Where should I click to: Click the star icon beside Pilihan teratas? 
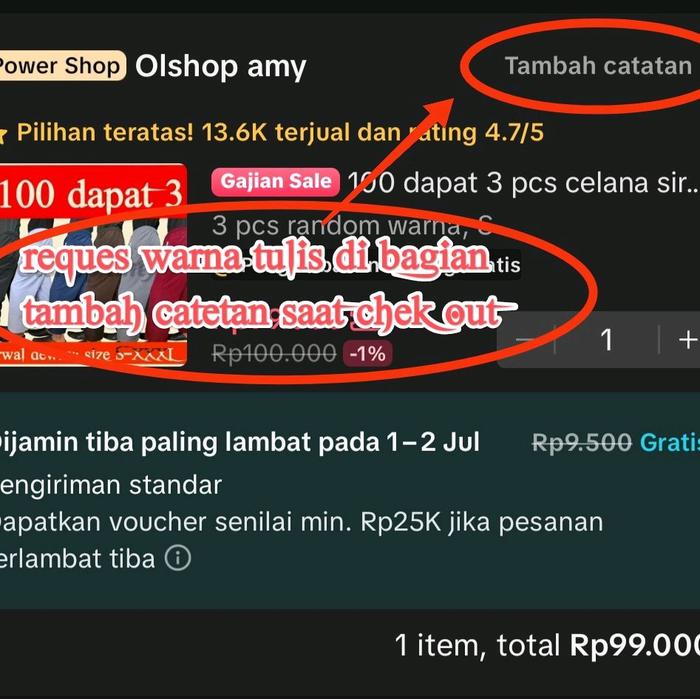point(3,133)
